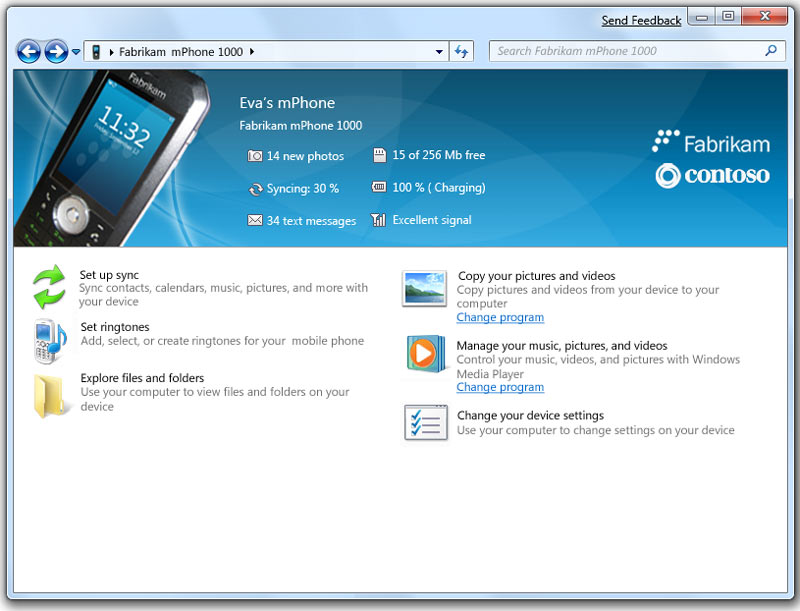800x611 pixels.
Task: Click the device settings checklist icon
Action: pyautogui.click(x=426, y=422)
